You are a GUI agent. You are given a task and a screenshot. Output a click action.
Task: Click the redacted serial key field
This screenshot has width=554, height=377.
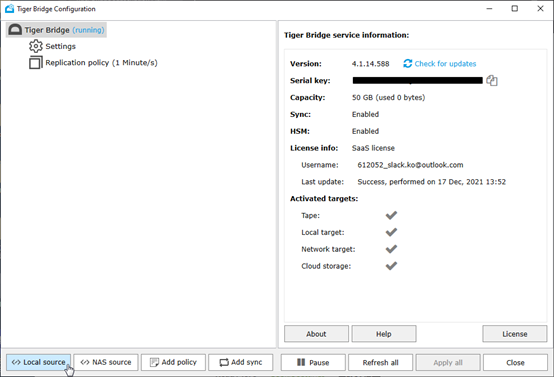pos(418,81)
